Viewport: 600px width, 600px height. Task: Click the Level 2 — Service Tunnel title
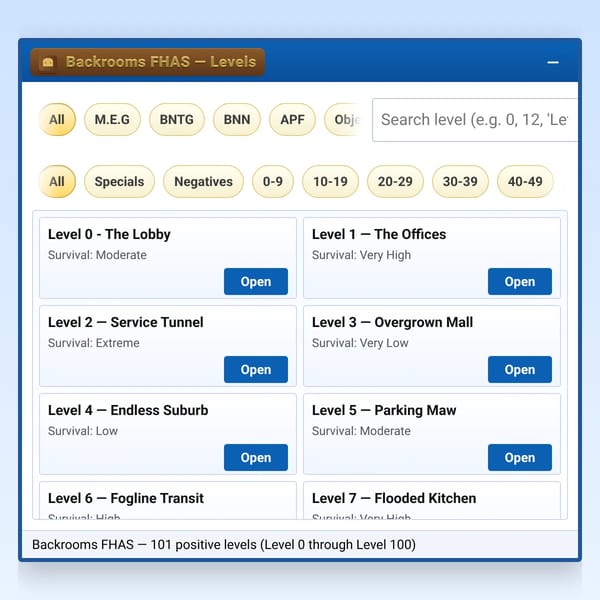(126, 322)
